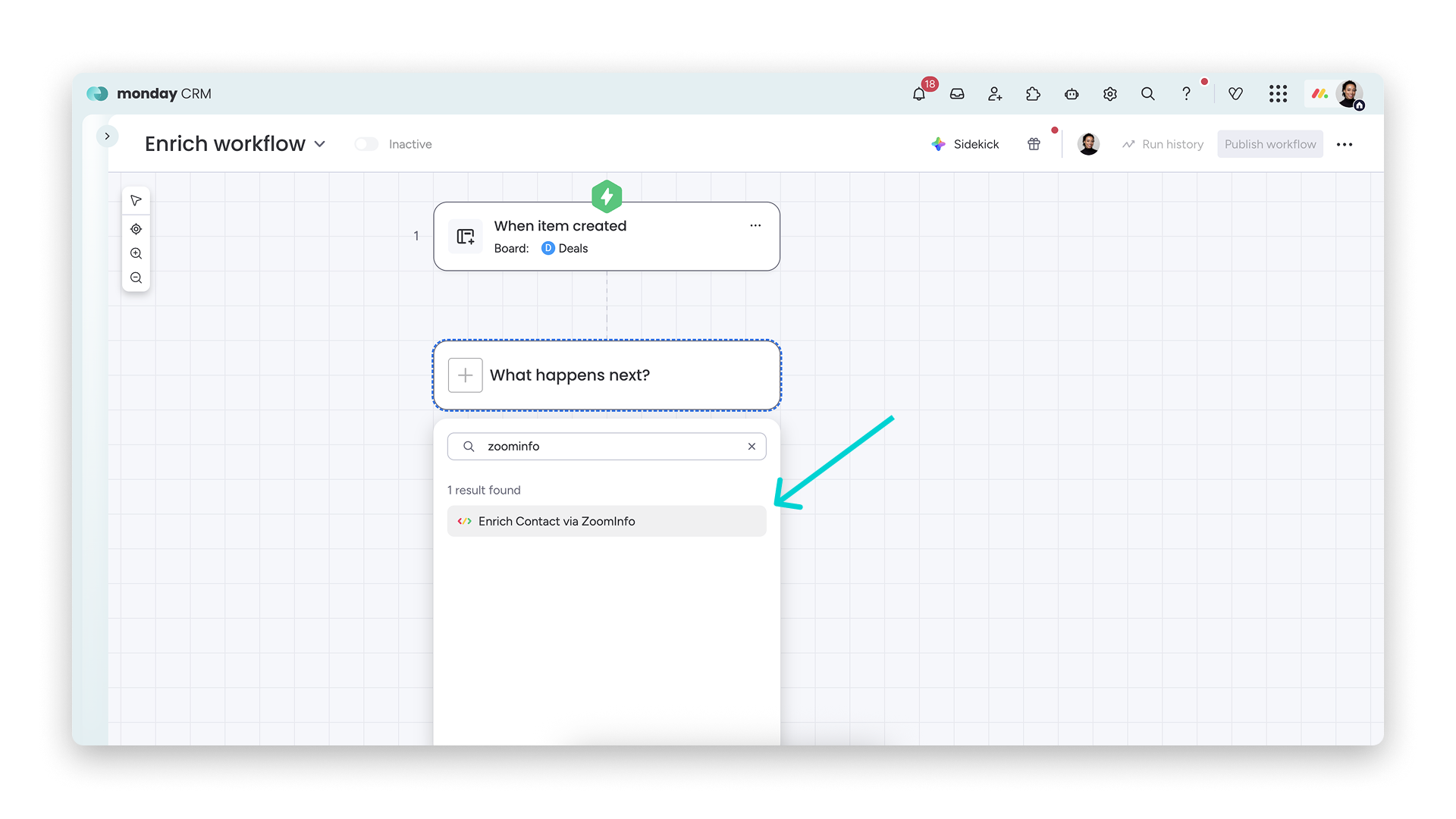
Task: Toggle the workflow Inactive switch
Action: pos(366,144)
